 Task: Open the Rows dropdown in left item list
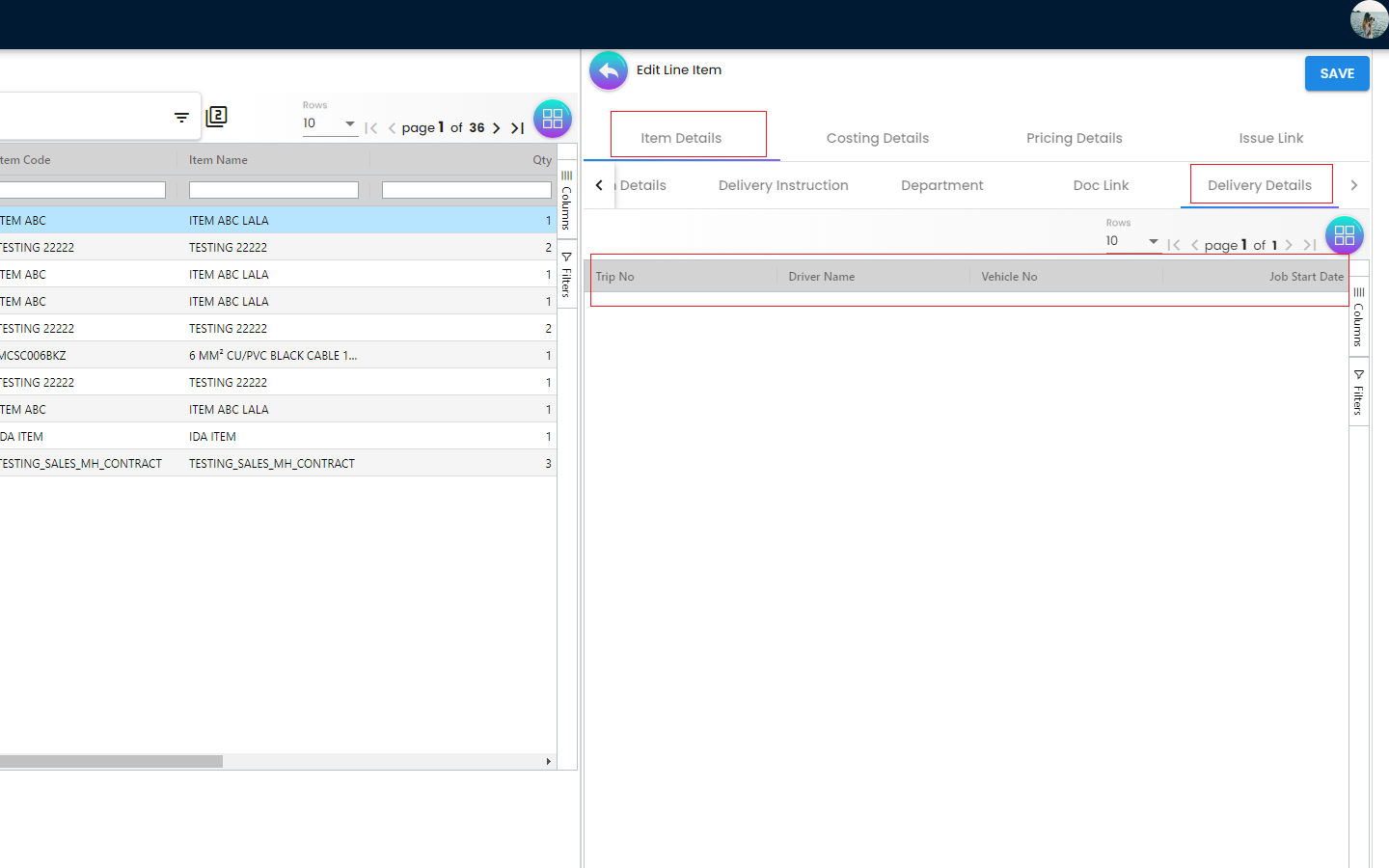click(x=330, y=123)
